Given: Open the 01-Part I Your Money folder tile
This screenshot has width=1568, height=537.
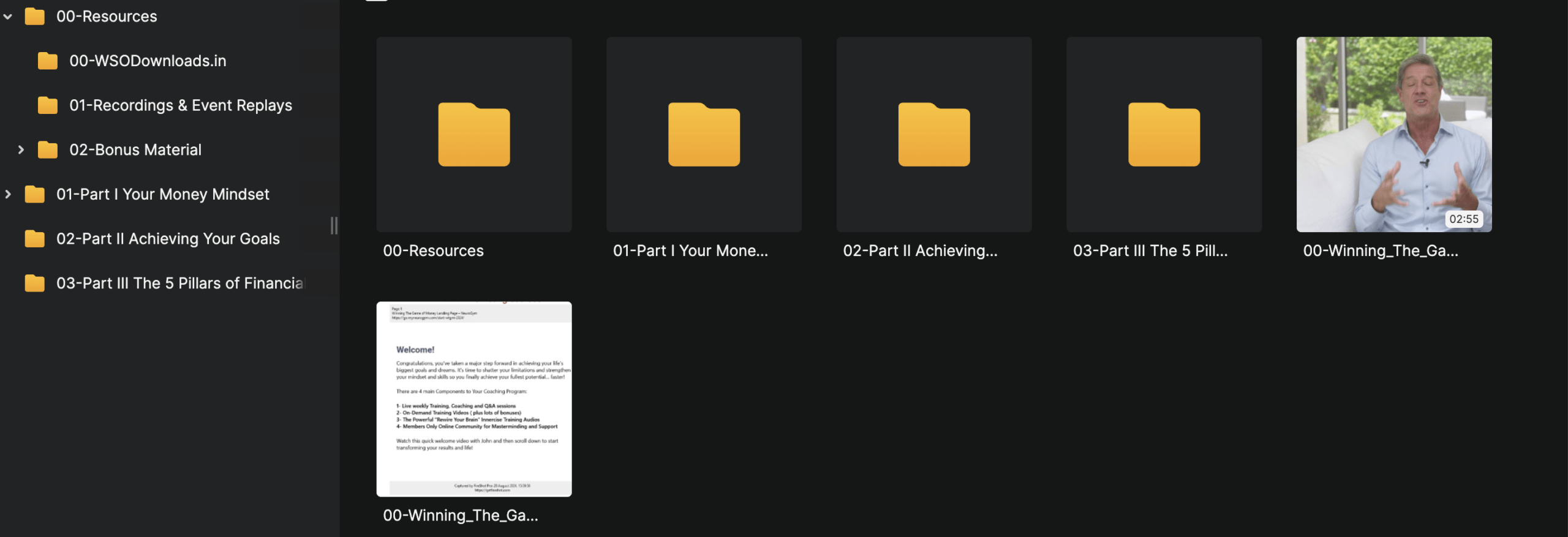Looking at the screenshot, I should (704, 135).
